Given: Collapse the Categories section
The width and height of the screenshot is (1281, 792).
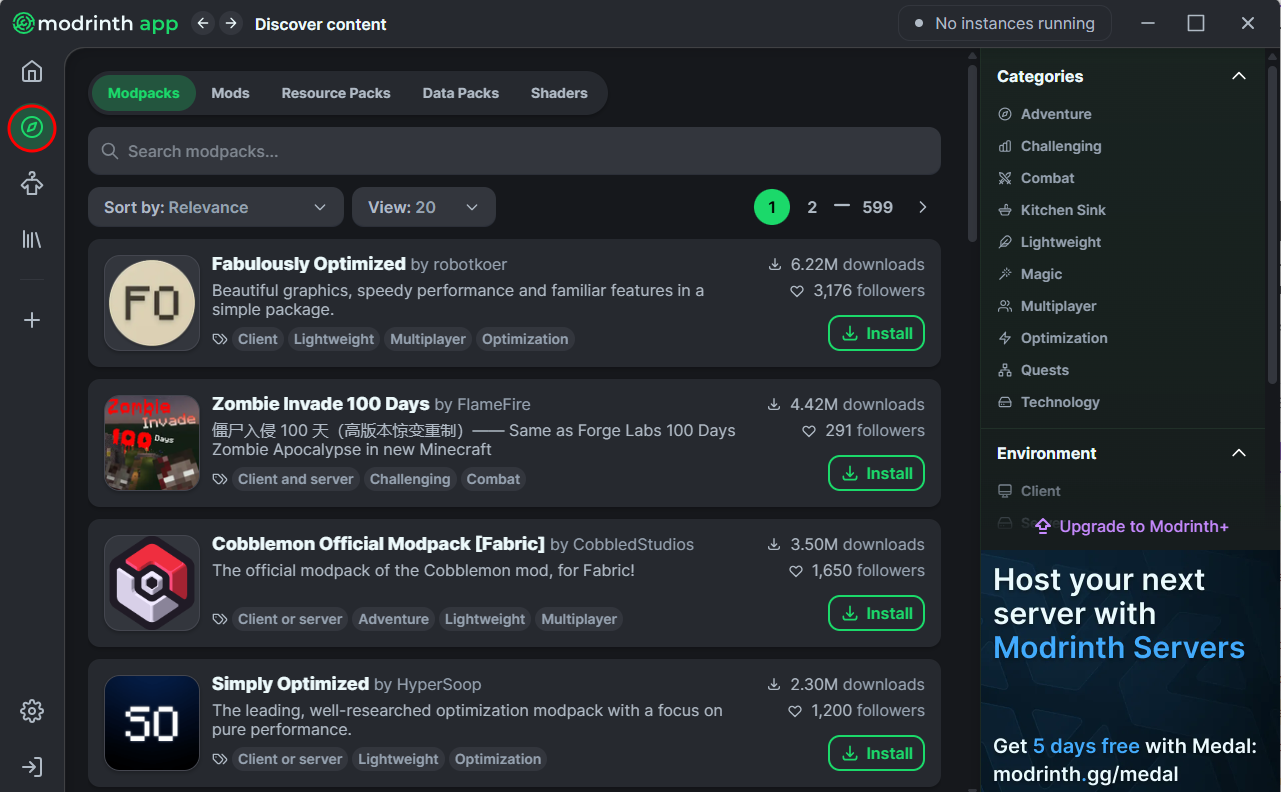Looking at the screenshot, I should coord(1239,76).
